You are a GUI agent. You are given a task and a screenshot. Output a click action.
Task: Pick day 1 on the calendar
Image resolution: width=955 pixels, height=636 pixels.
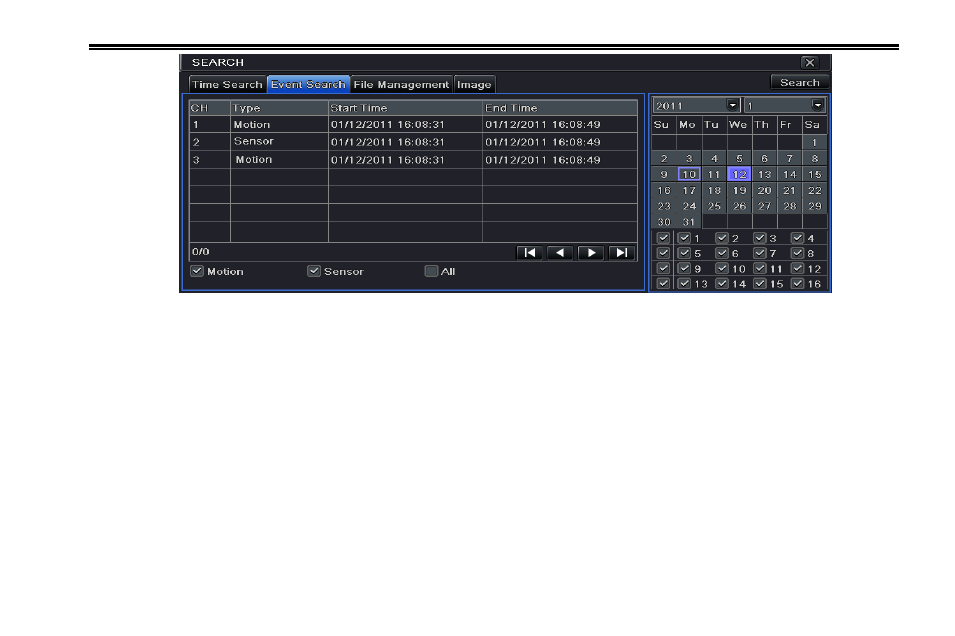814,143
